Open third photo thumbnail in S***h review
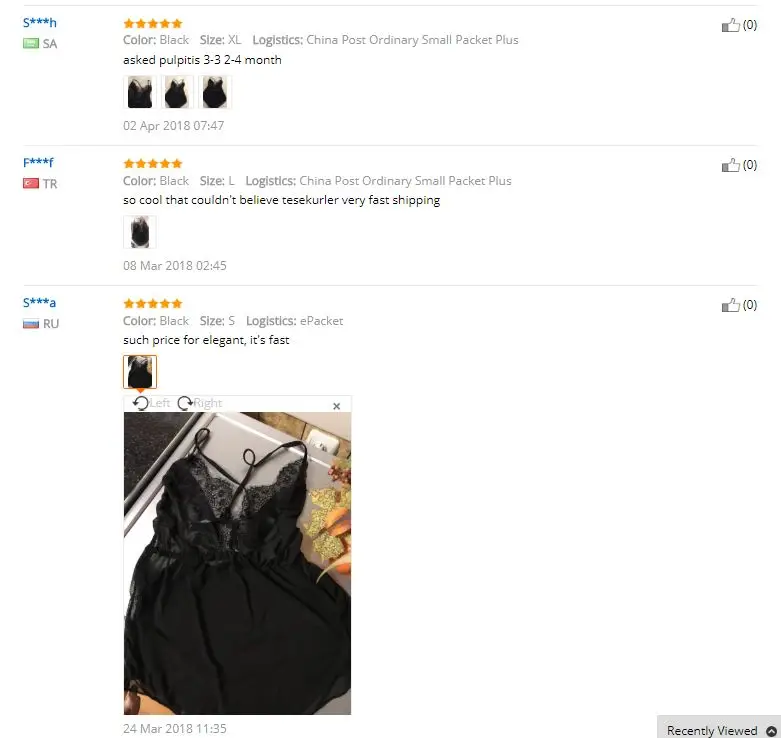 pyautogui.click(x=215, y=92)
